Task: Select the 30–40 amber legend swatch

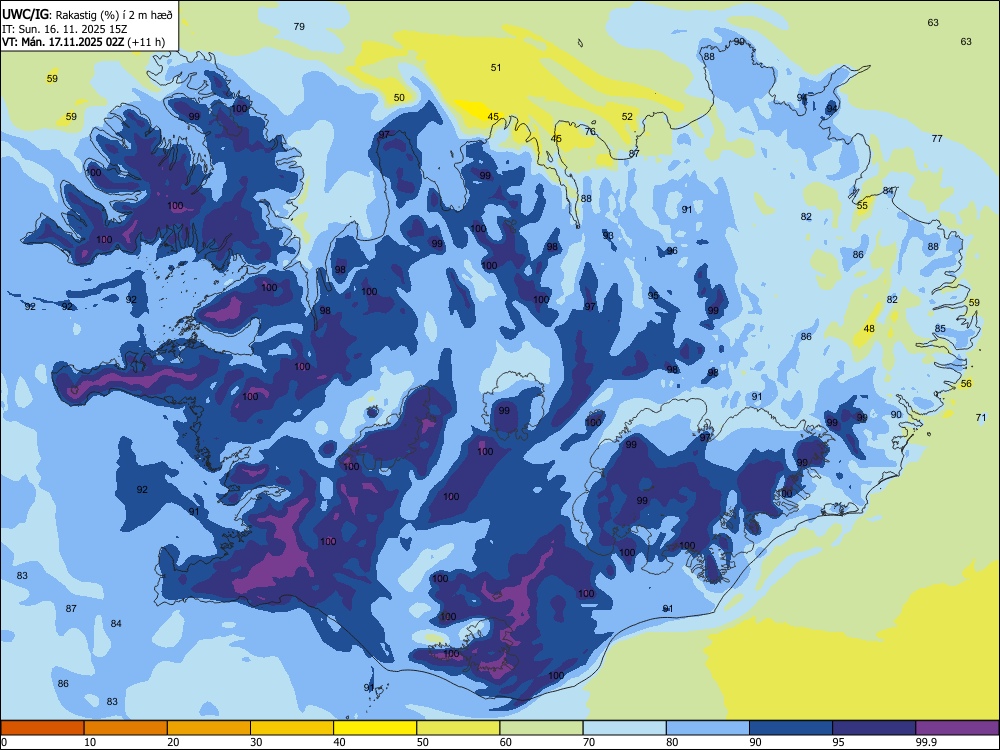Action: [292, 728]
